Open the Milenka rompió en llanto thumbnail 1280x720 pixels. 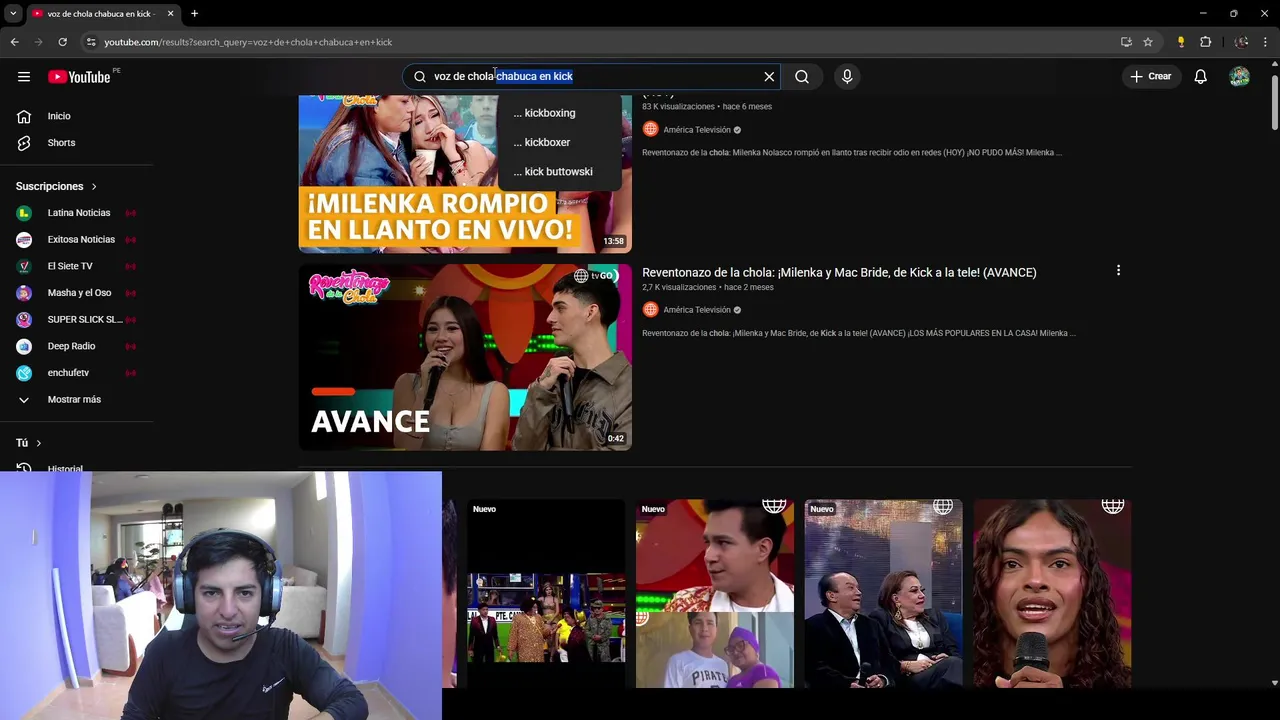(465, 174)
